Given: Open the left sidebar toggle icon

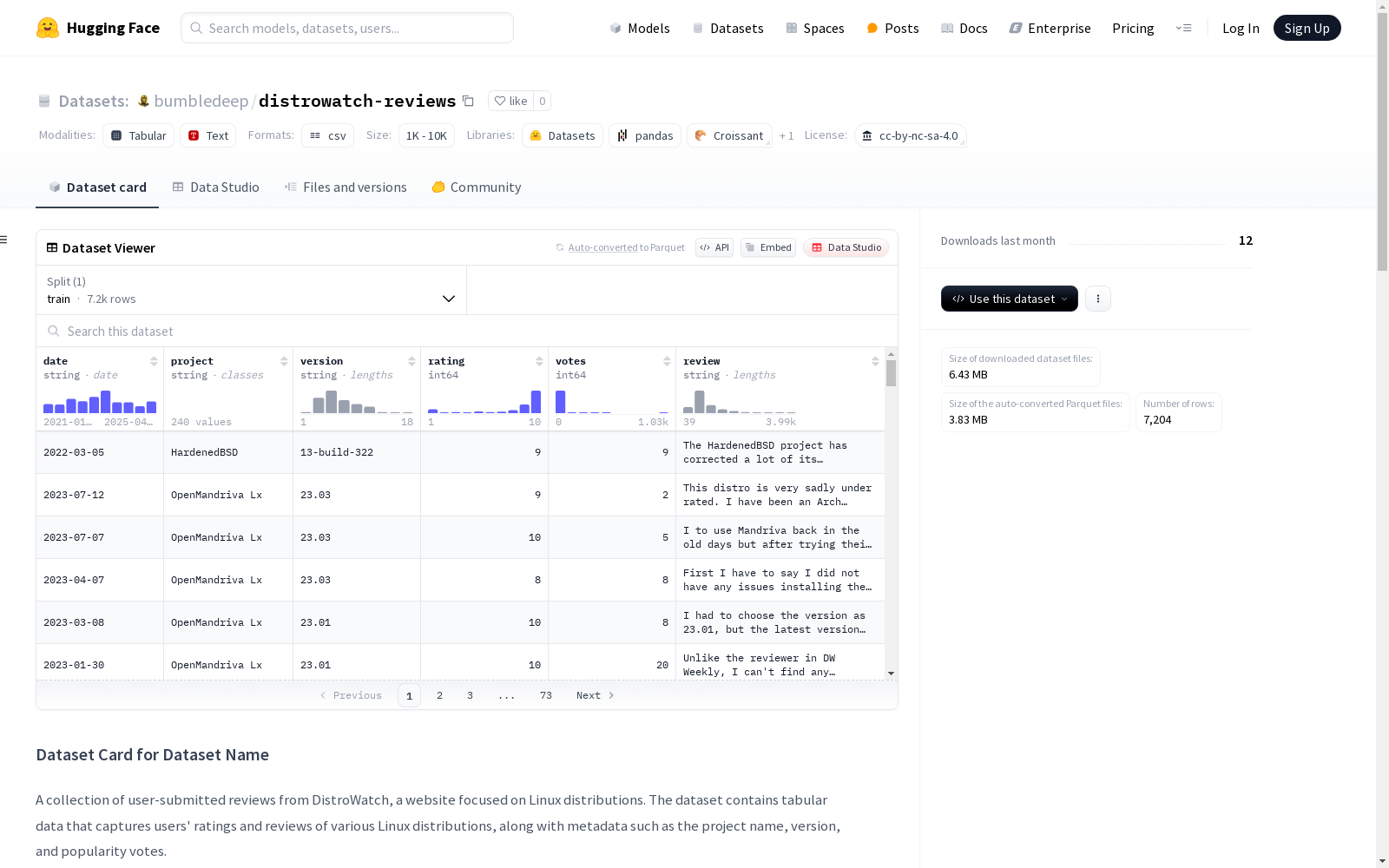Looking at the screenshot, I should pos(4,240).
